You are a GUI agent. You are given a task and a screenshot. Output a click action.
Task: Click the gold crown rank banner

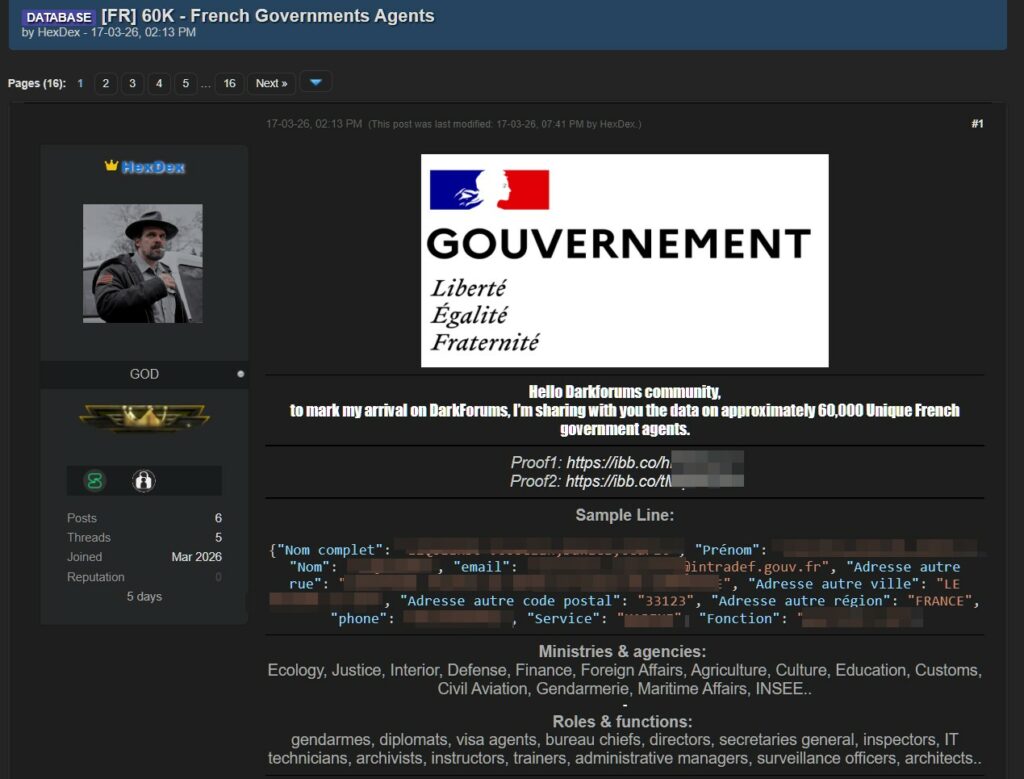pyautogui.click(x=144, y=419)
